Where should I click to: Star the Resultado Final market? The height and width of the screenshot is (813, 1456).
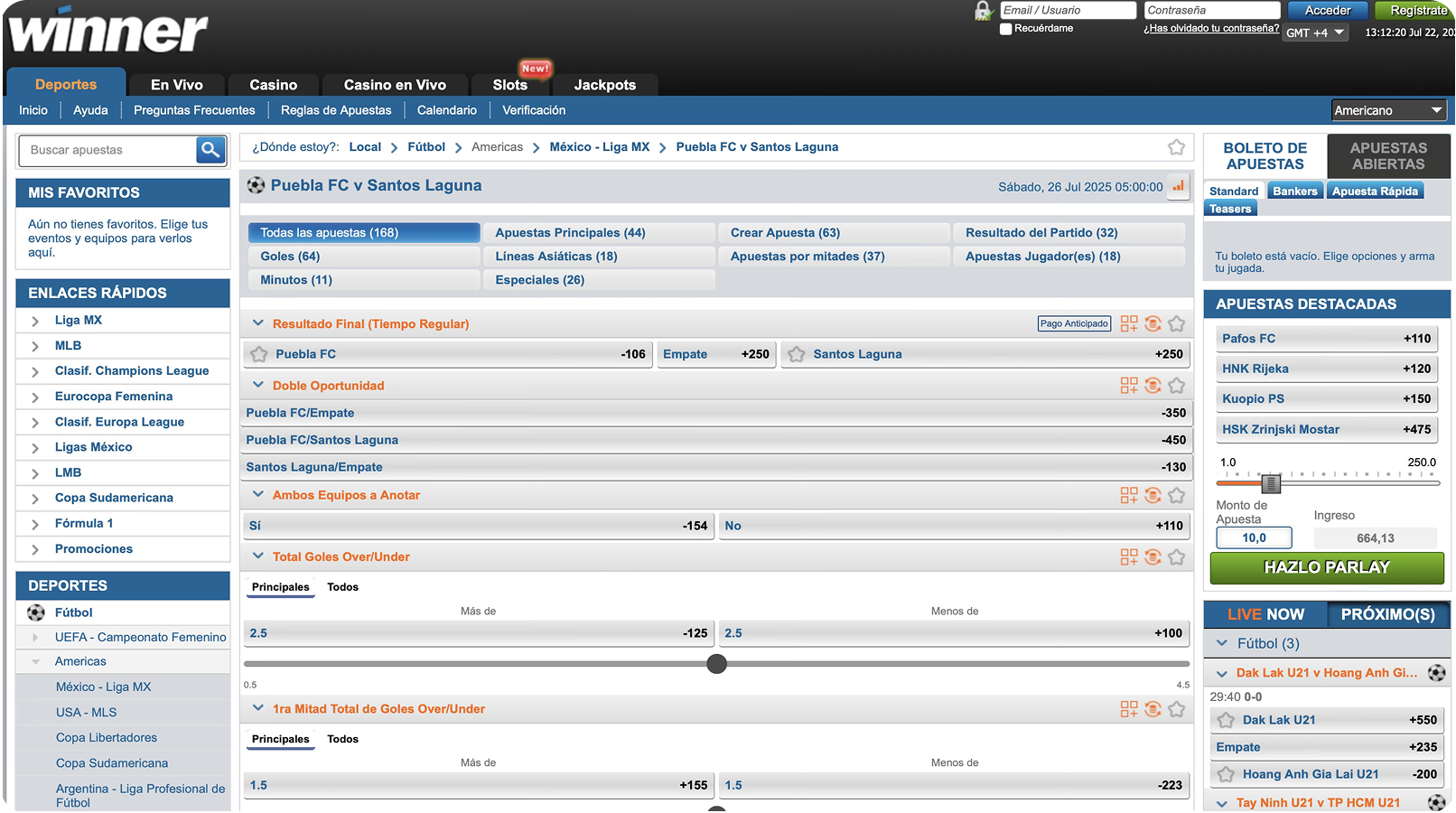[1176, 323]
